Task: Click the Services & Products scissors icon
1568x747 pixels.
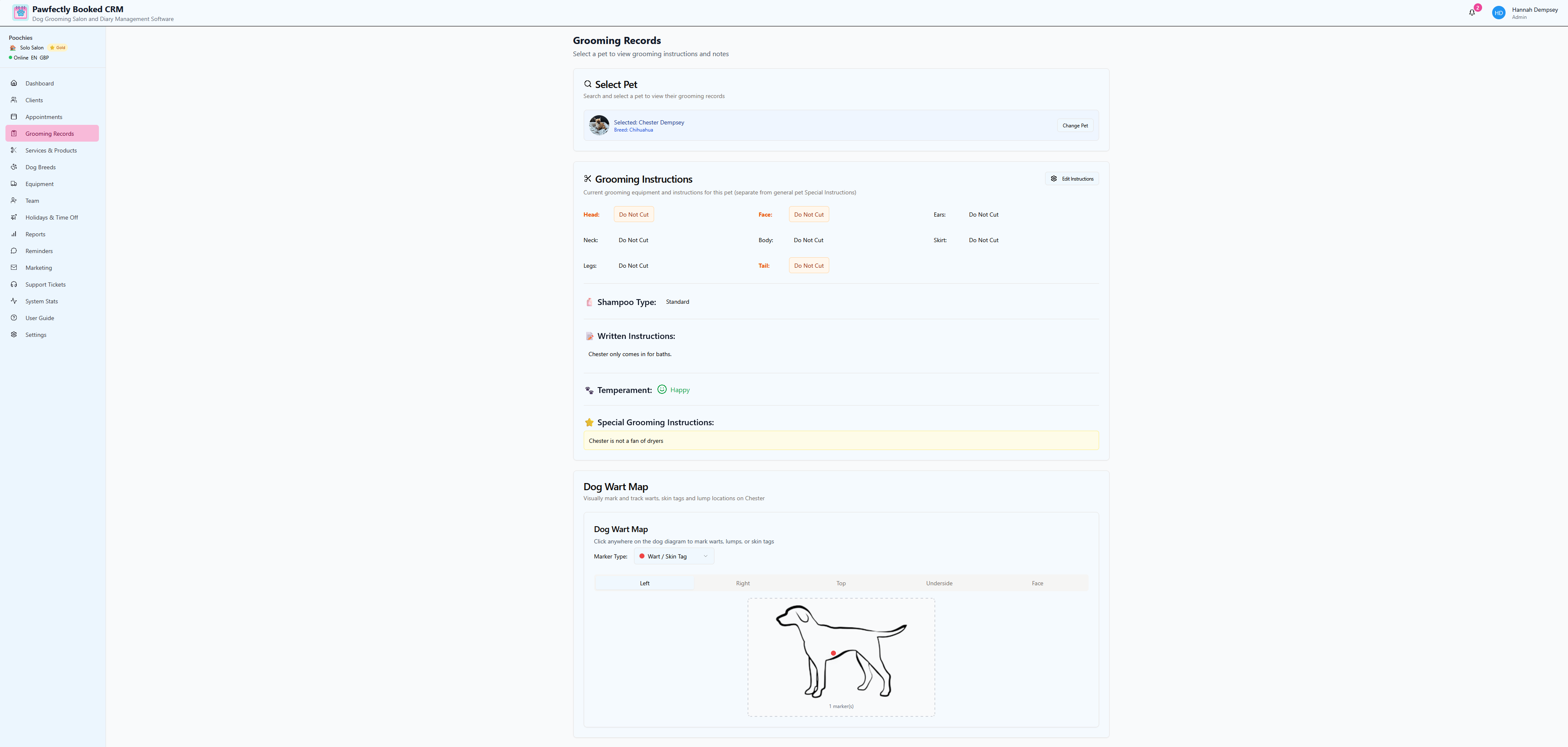Action: tap(14, 150)
